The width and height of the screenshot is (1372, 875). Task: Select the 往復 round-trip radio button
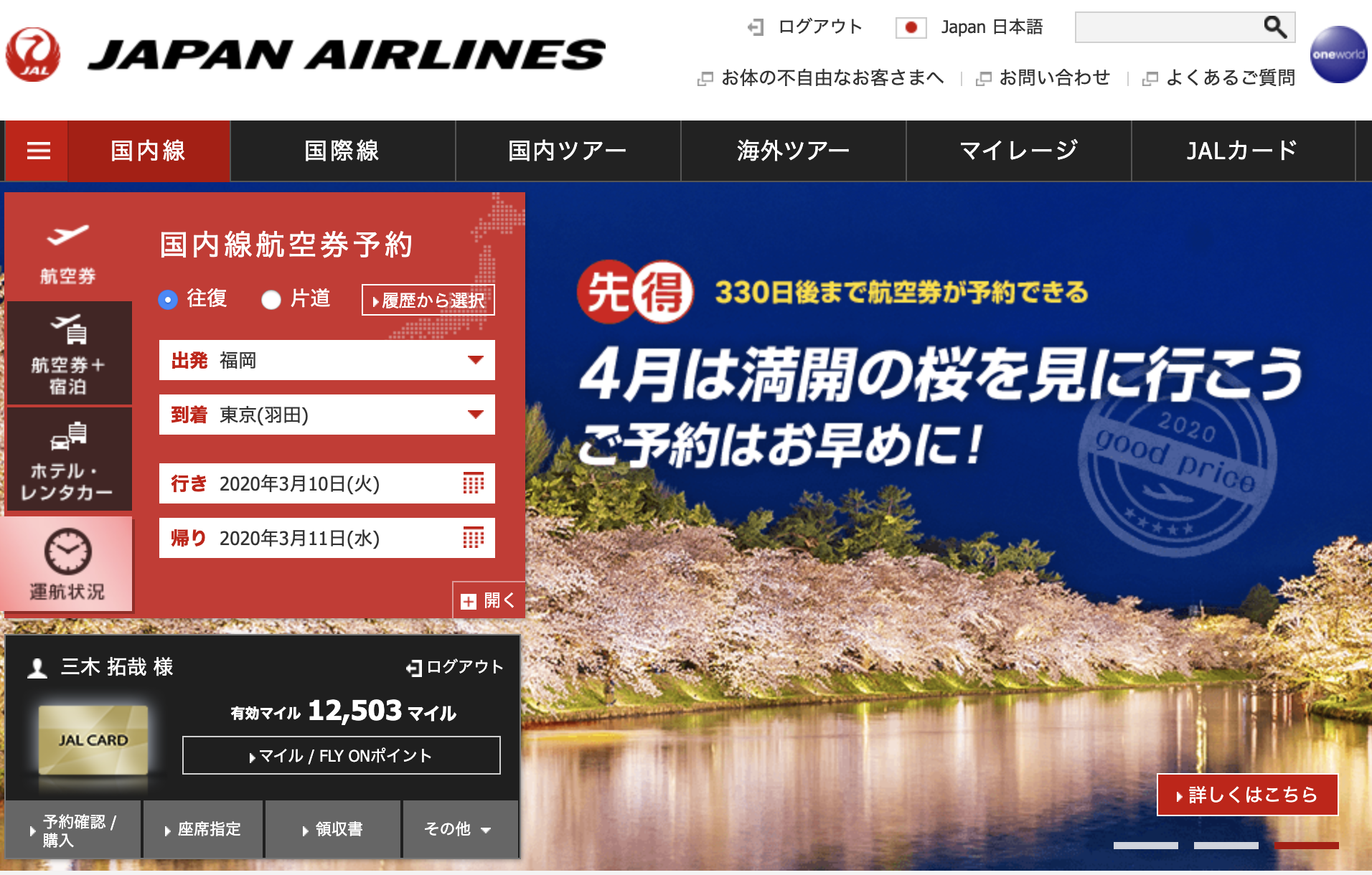pyautogui.click(x=168, y=299)
